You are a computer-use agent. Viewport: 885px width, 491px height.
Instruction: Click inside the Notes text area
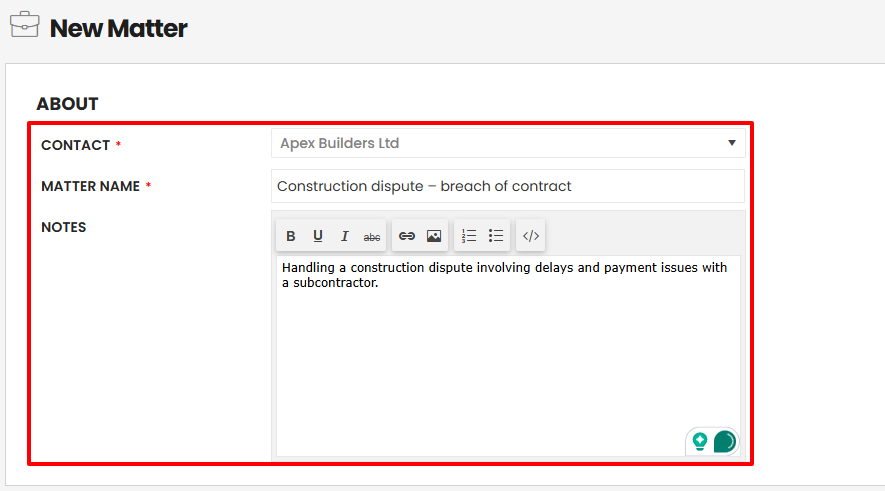(508, 356)
